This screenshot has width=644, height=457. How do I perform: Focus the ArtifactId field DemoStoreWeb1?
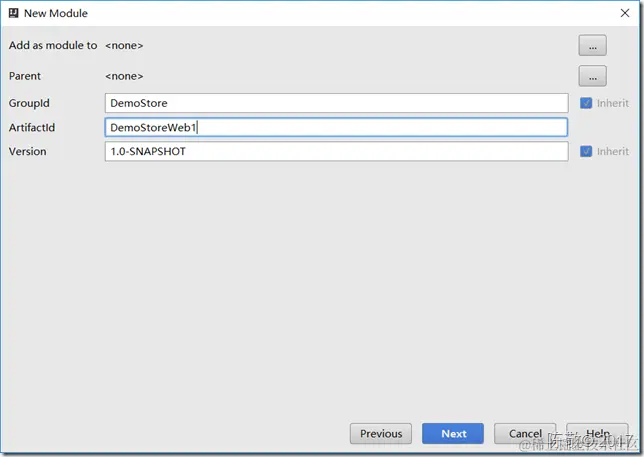tap(336, 127)
